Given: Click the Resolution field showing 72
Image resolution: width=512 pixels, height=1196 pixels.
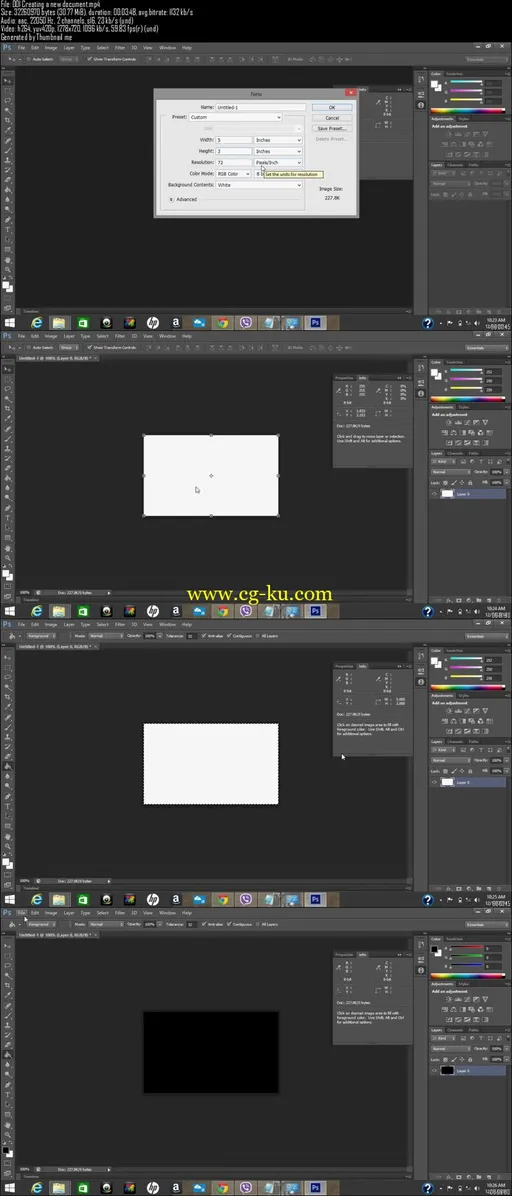Looking at the screenshot, I should point(233,162).
